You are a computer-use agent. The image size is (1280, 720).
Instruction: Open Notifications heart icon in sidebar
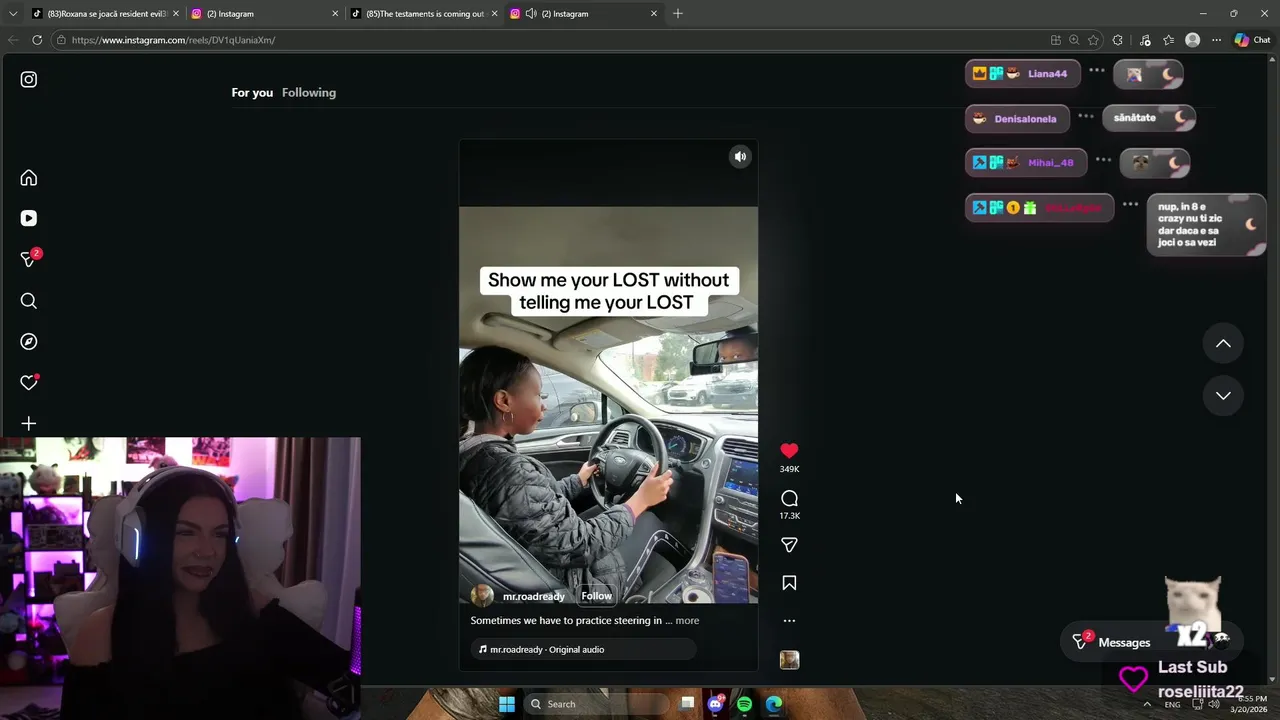[29, 383]
